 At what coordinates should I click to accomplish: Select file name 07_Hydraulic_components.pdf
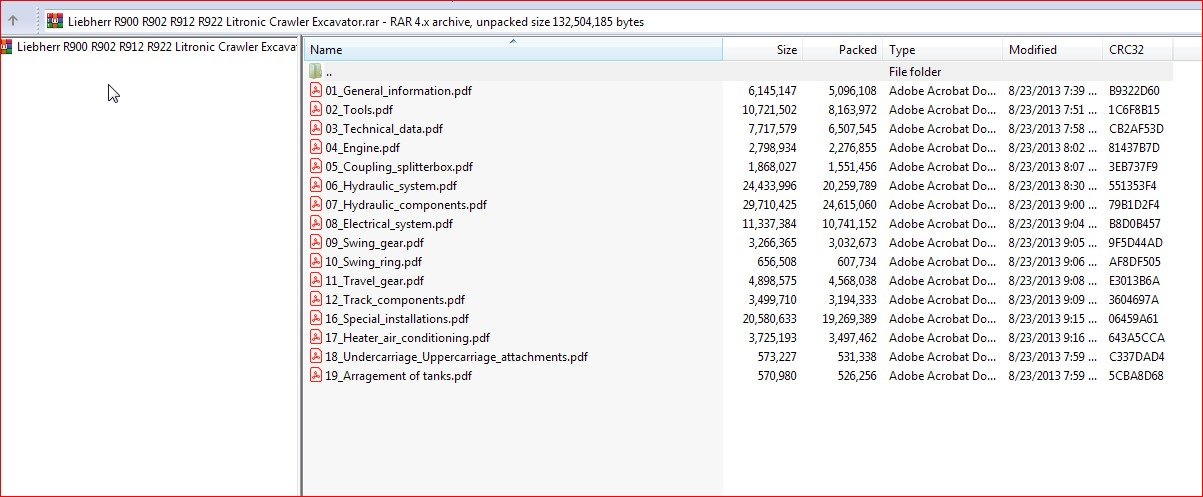pyautogui.click(x=406, y=205)
